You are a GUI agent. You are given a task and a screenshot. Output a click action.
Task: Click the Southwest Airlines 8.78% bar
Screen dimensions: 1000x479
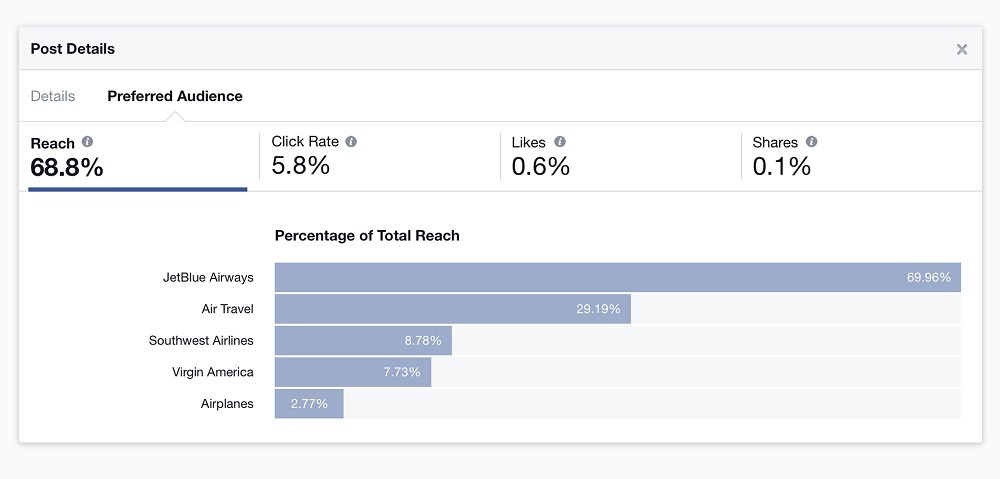click(x=363, y=340)
